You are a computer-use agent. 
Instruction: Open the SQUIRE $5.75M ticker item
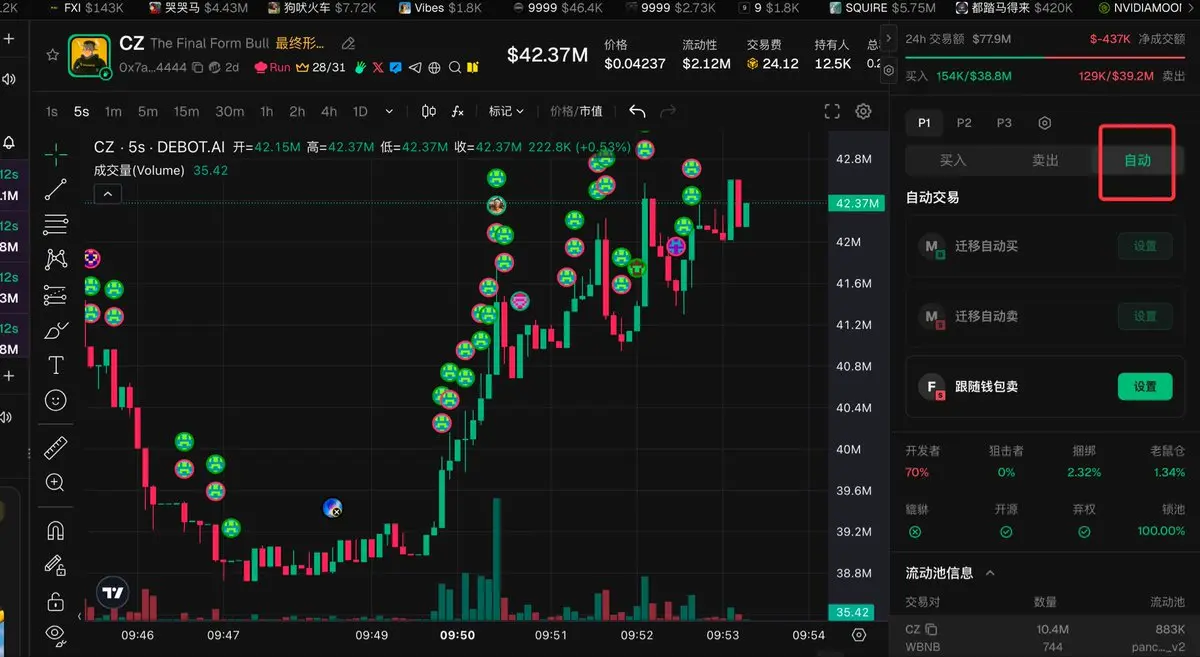click(882, 8)
